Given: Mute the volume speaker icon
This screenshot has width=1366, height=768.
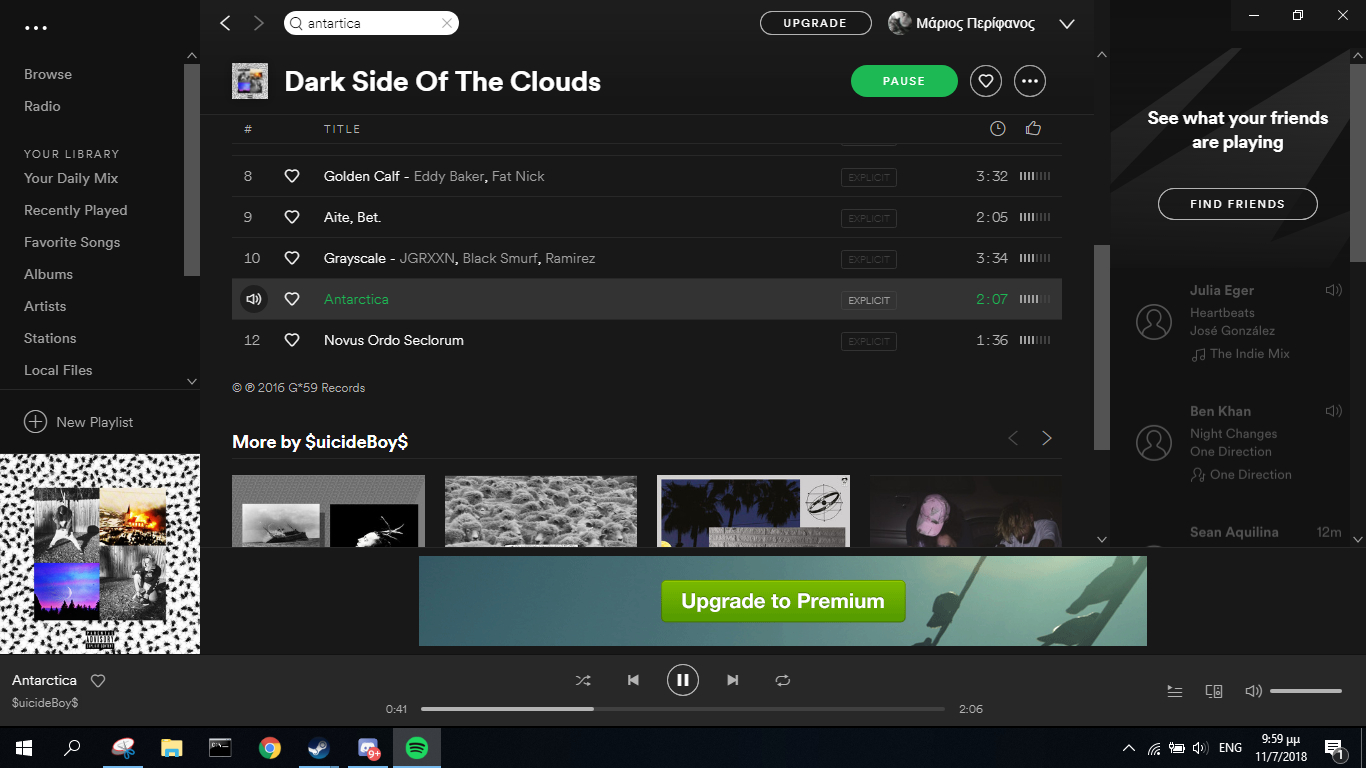Looking at the screenshot, I should [1253, 691].
